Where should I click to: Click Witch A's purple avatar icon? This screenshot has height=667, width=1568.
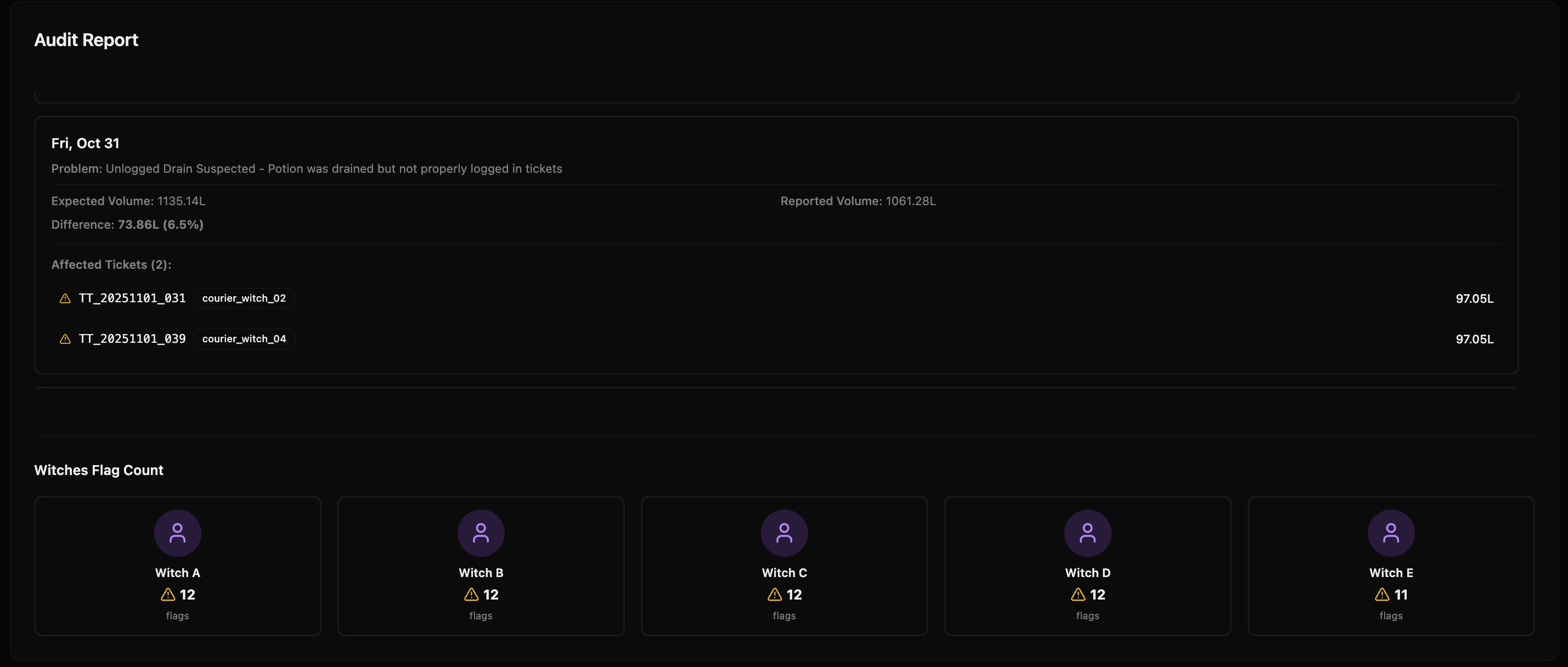pyautogui.click(x=177, y=533)
